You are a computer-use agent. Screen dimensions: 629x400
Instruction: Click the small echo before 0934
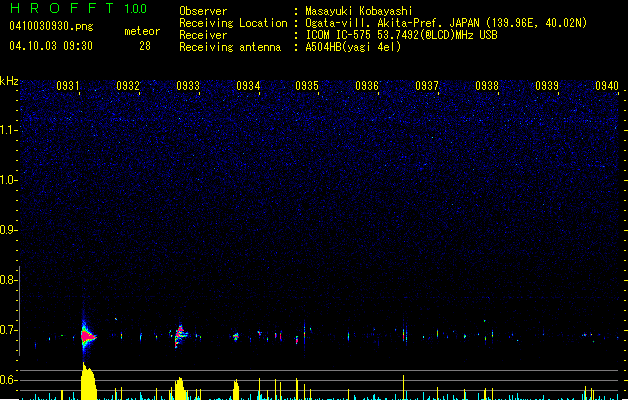[236, 337]
